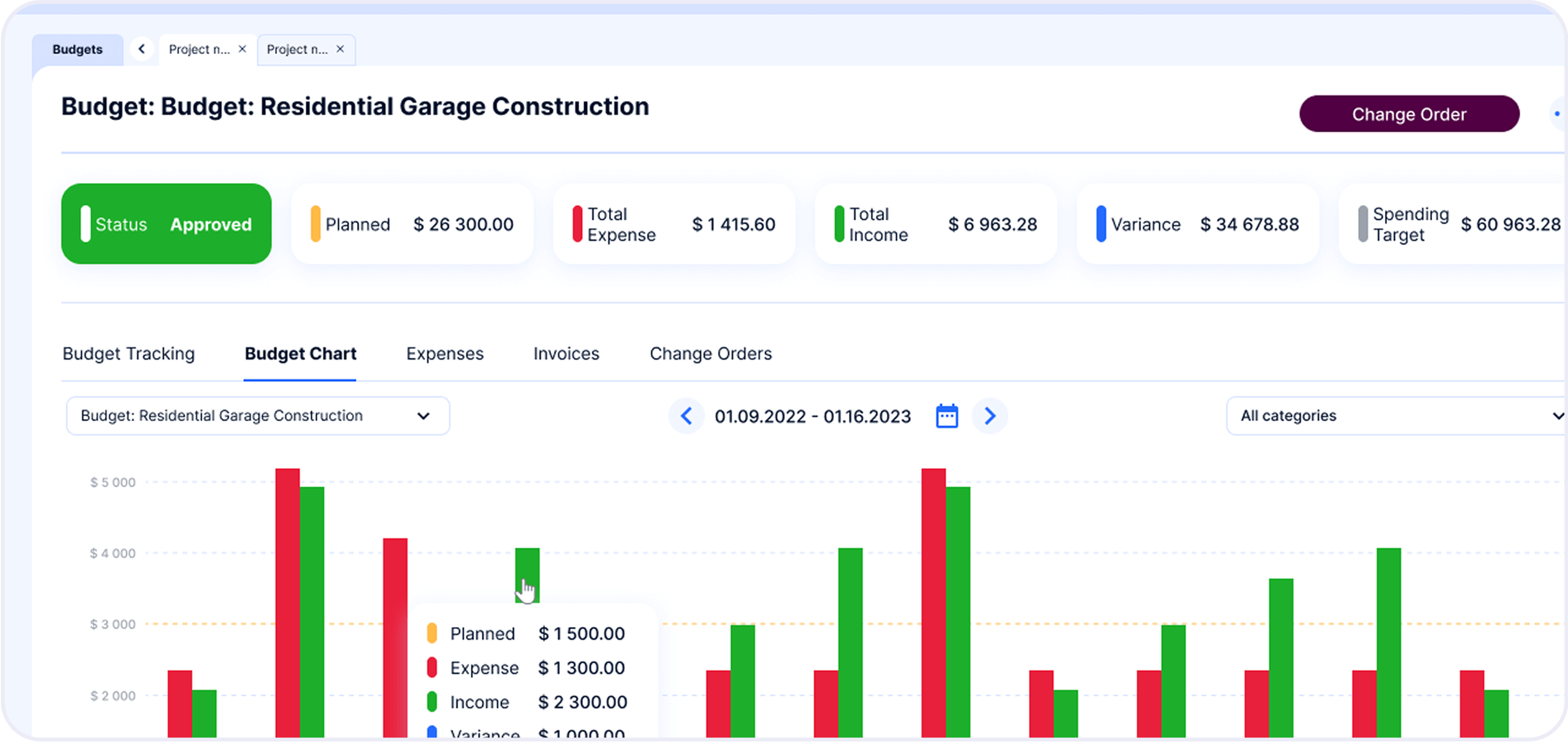The height and width of the screenshot is (742, 1568).
Task: Expand the Budget: Residential Garage Construction dropdown
Action: 258,416
